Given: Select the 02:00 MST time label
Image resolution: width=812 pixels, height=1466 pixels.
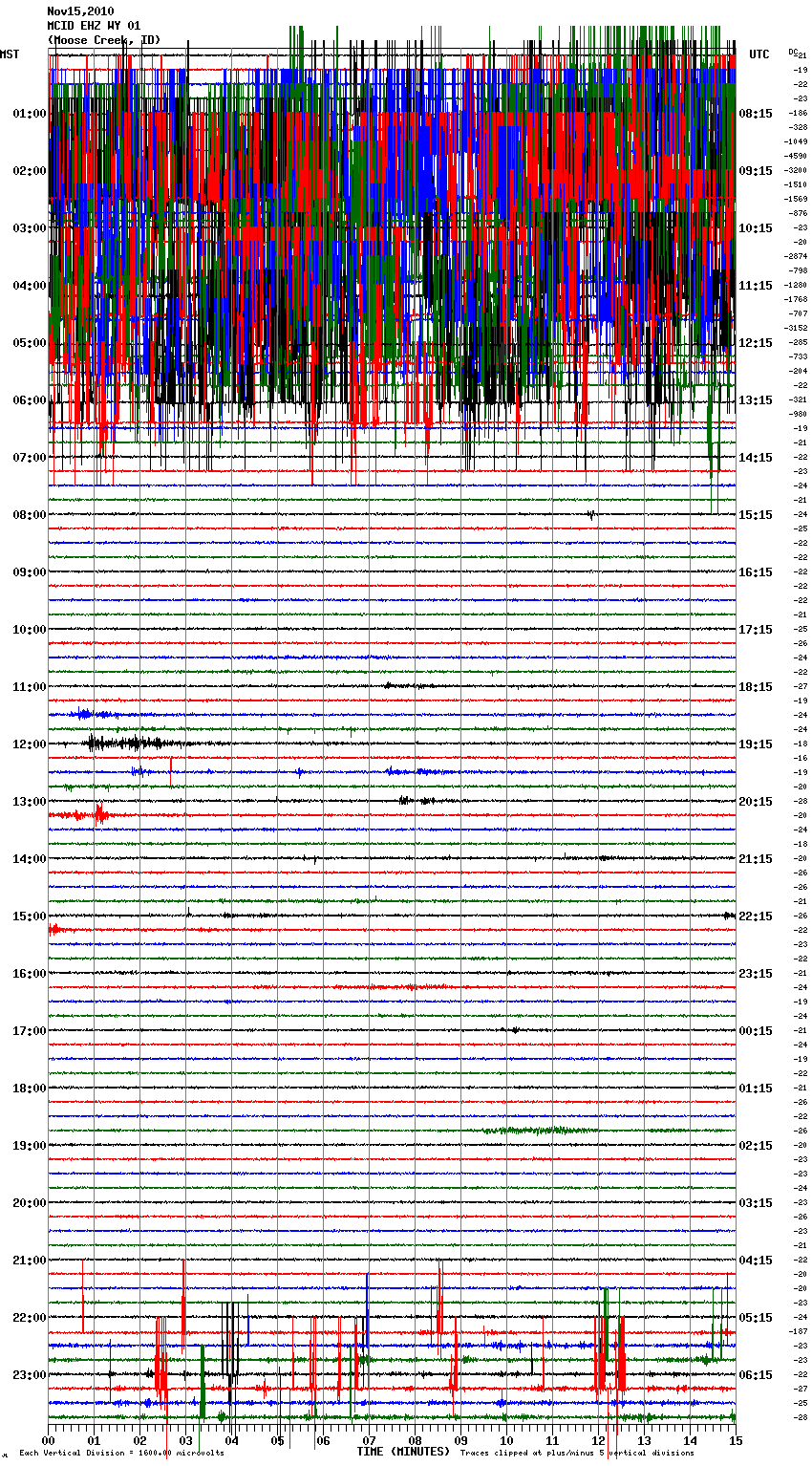Looking at the screenshot, I should click(30, 171).
